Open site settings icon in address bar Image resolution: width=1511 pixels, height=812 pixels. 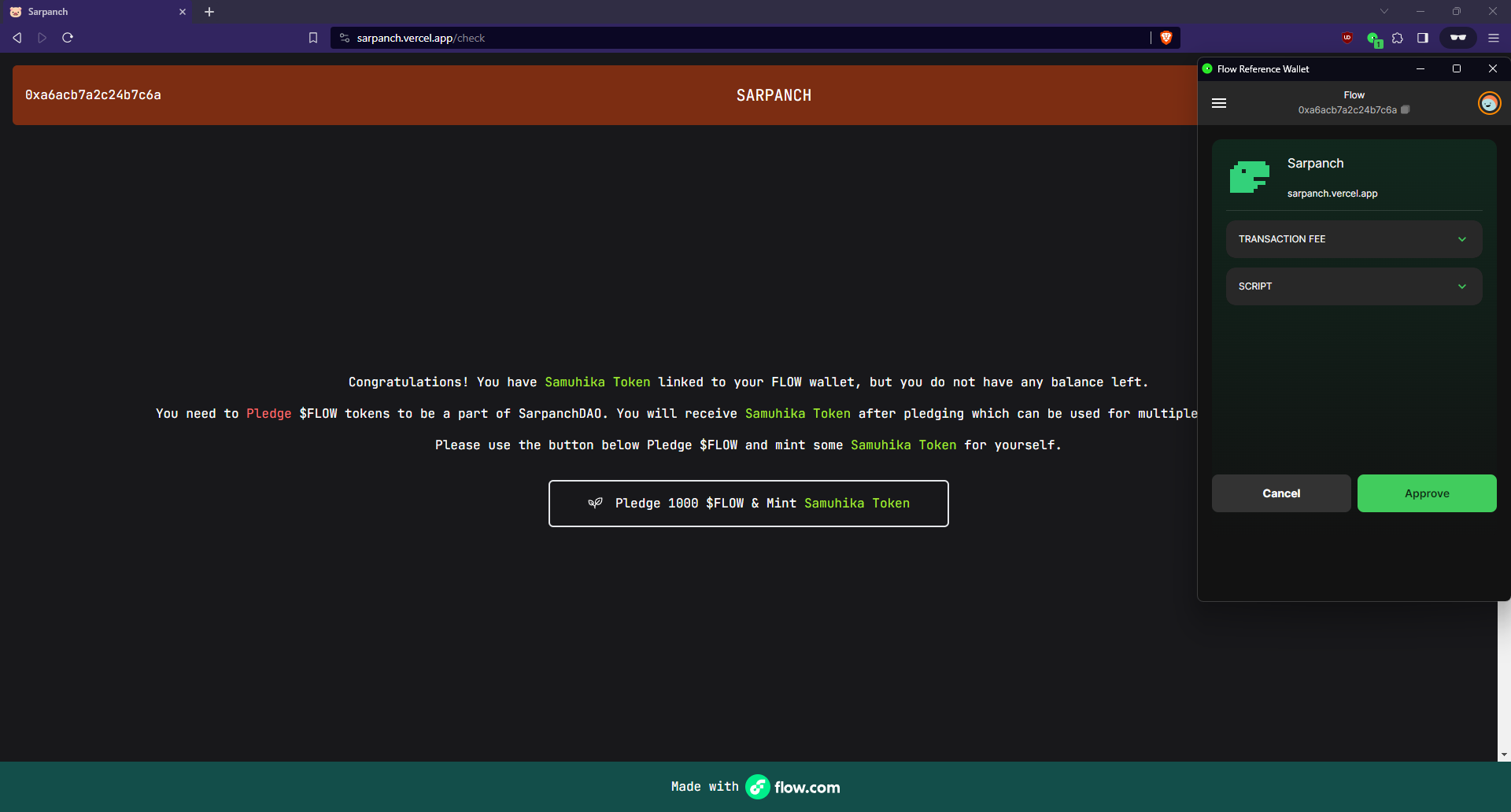pyautogui.click(x=345, y=38)
